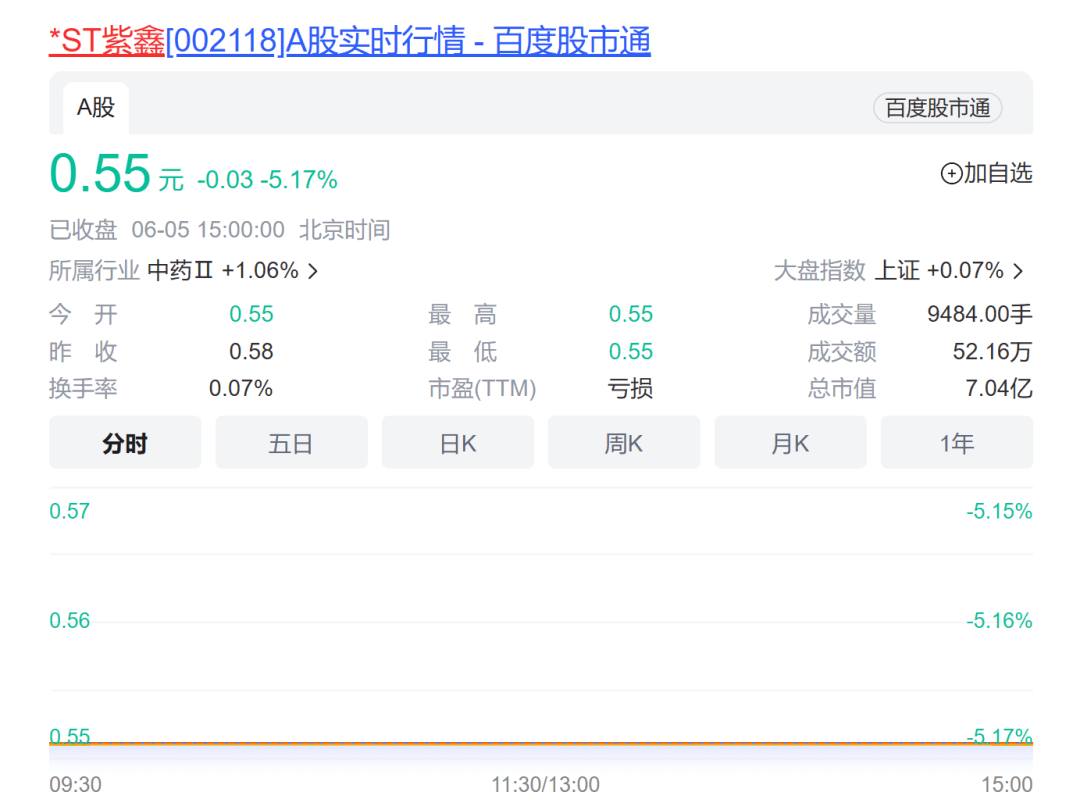Click the 已收盘 06-05 15:00:00 timestamp

point(220,229)
